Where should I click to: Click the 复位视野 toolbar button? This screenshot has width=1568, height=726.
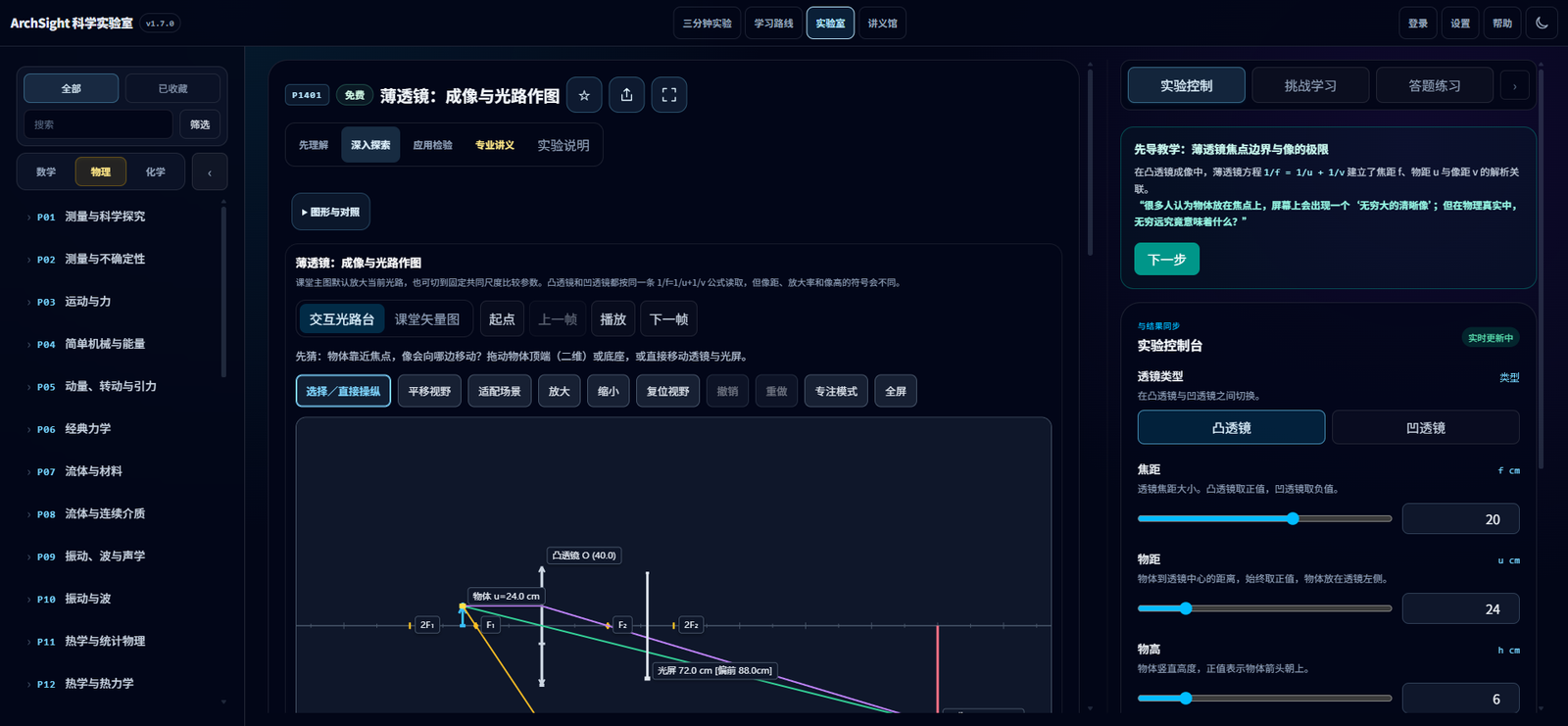tap(667, 391)
